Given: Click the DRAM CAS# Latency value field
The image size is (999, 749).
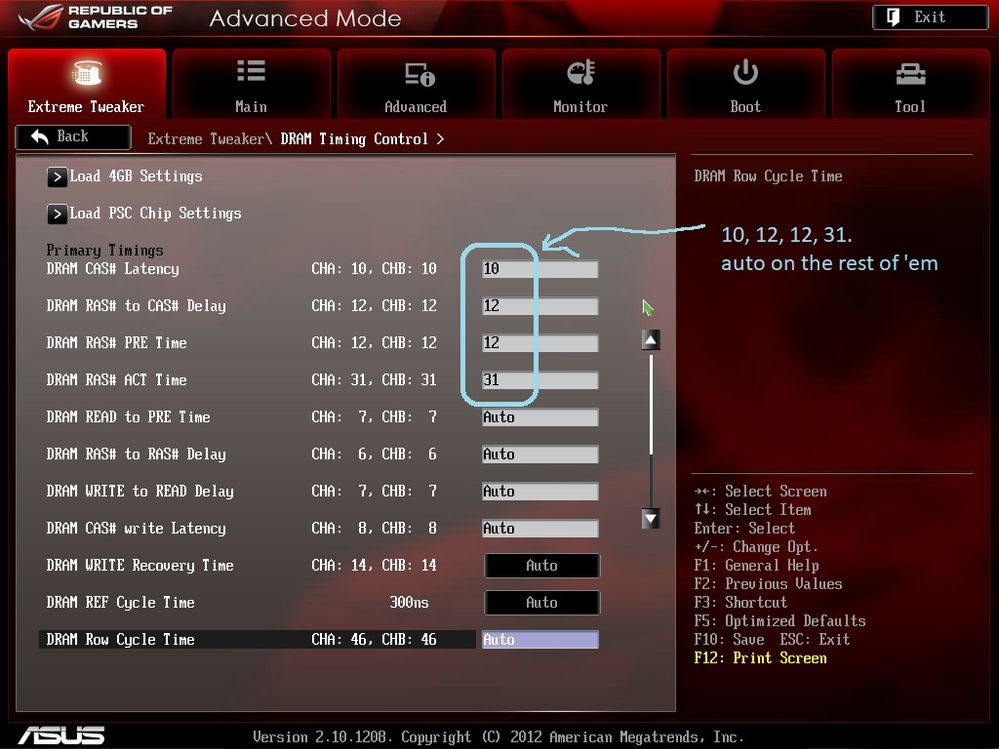Looking at the screenshot, I should tap(540, 269).
